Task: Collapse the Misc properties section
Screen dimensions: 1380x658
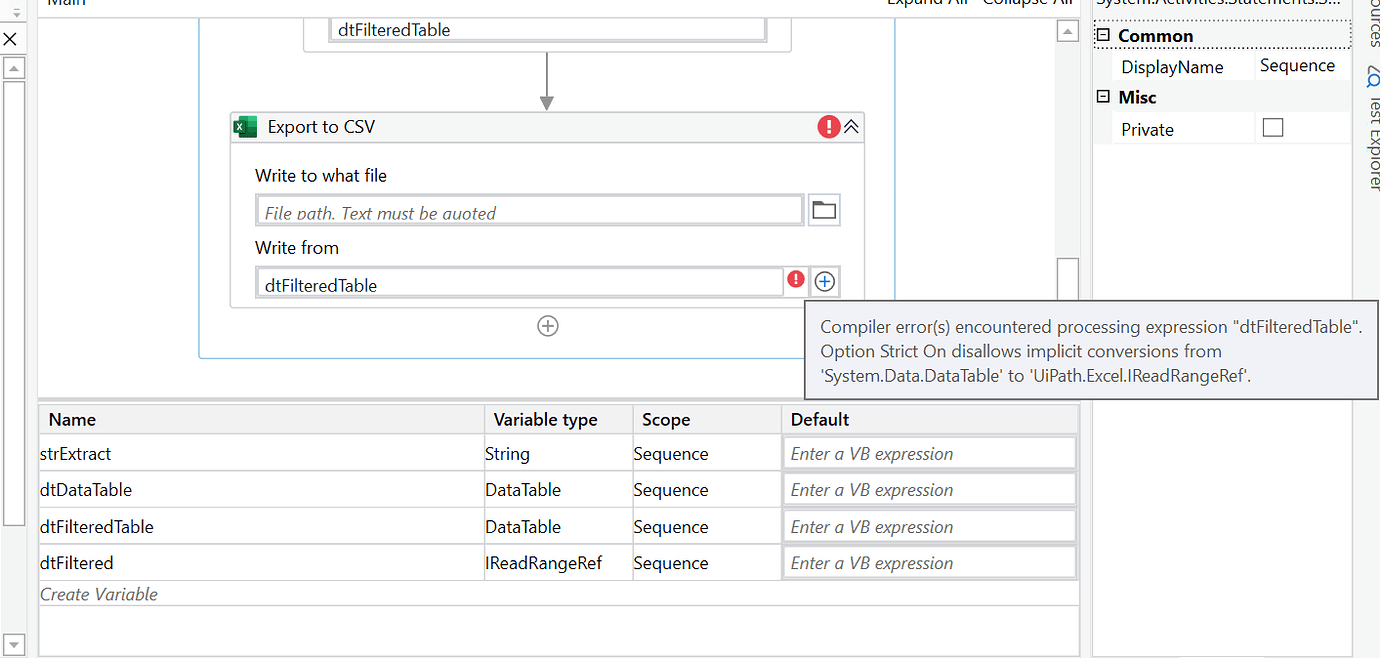Action: (x=1104, y=96)
